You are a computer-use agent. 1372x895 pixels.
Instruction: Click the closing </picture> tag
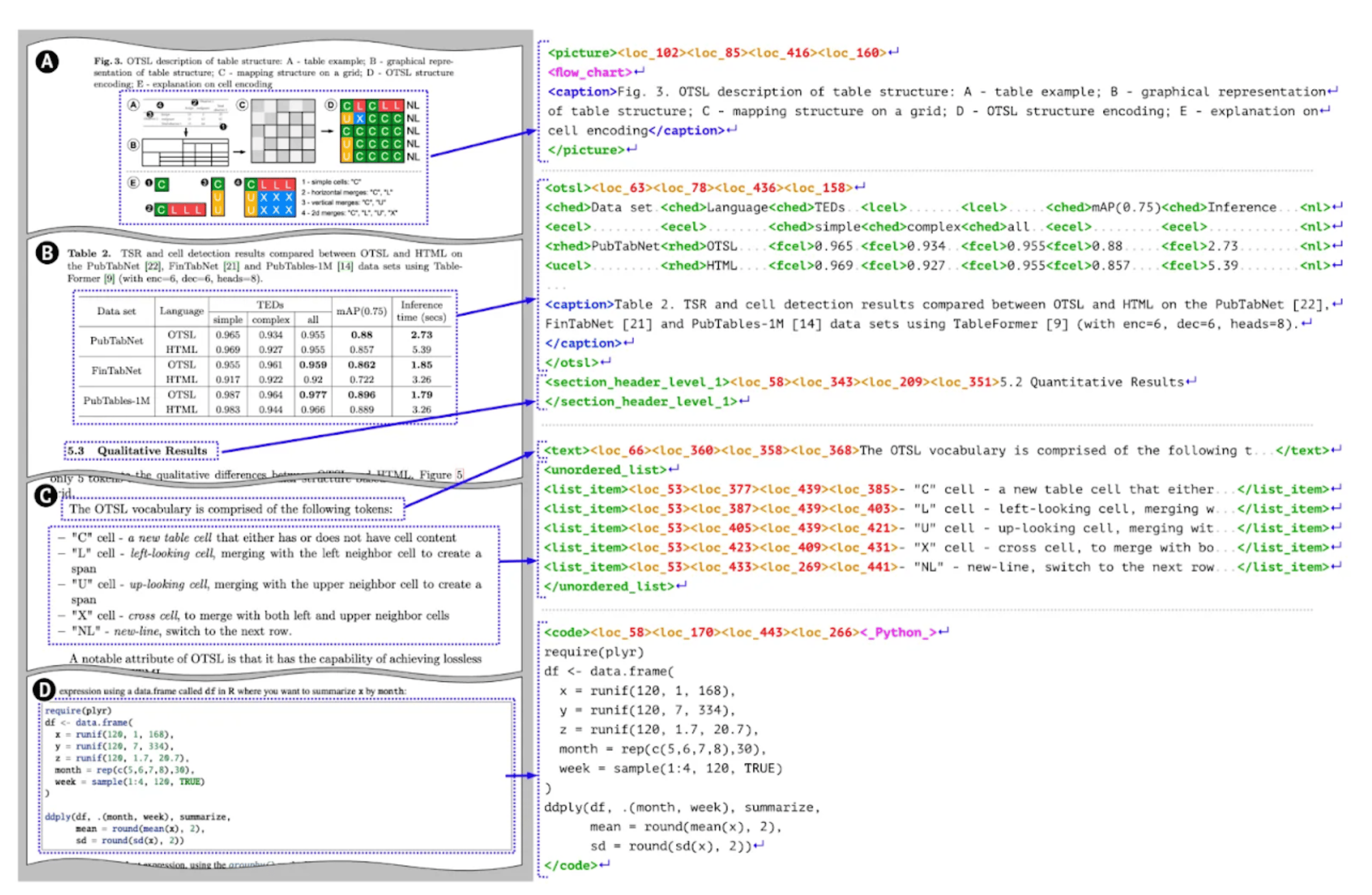pyautogui.click(x=585, y=150)
